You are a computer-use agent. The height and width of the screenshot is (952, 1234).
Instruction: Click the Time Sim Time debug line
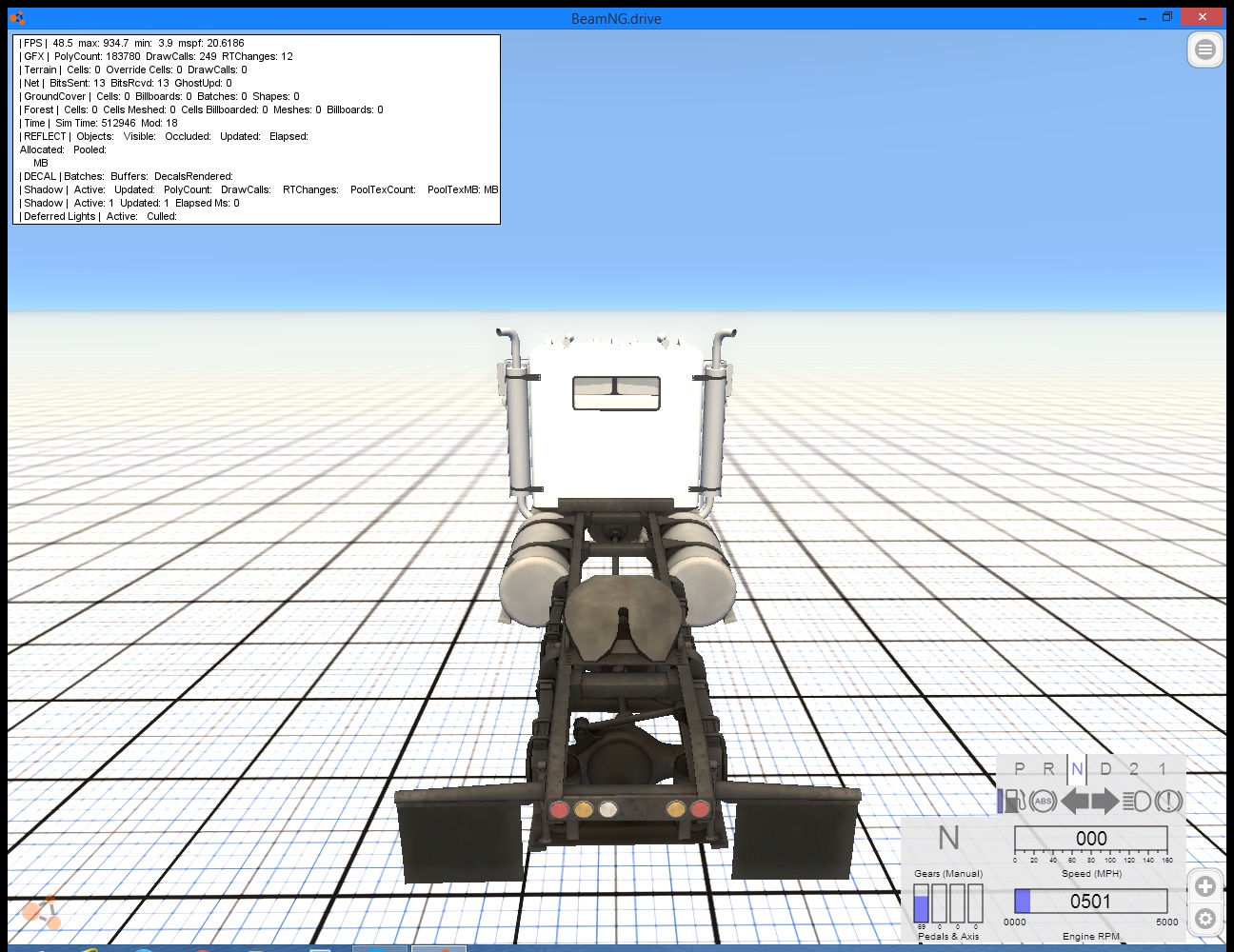coord(98,123)
